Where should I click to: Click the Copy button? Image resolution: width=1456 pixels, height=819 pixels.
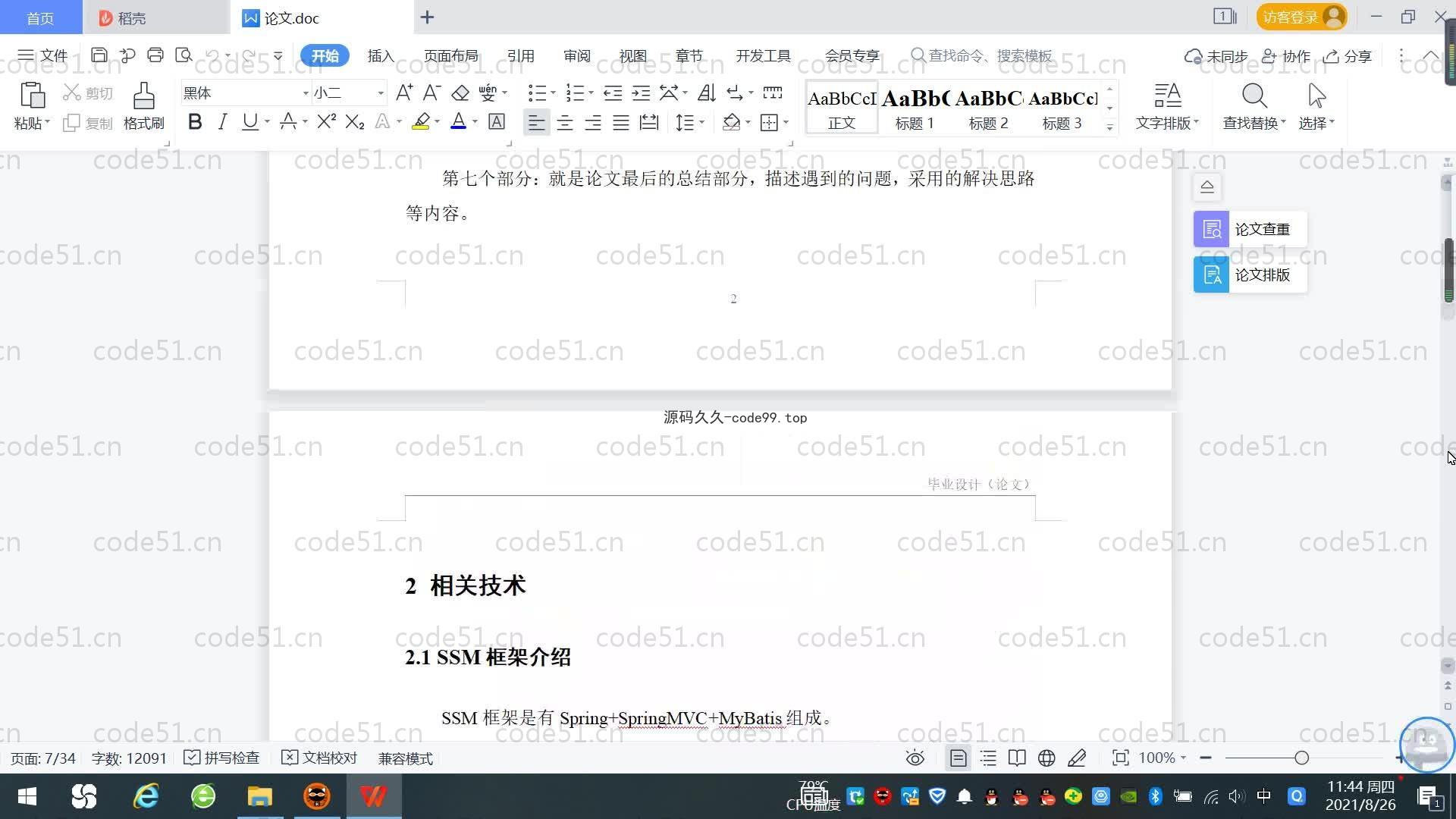[x=88, y=123]
